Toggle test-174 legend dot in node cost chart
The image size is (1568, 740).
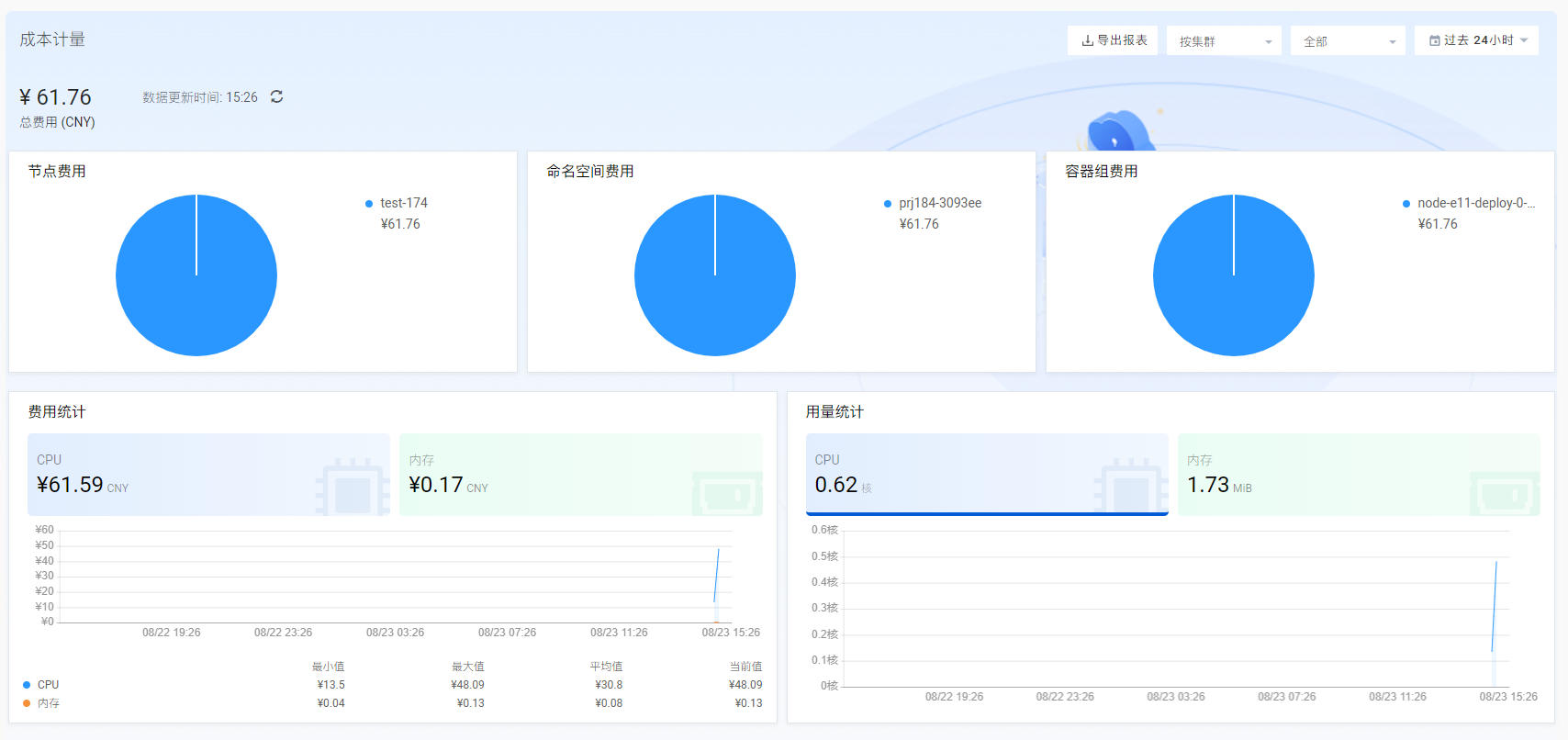[369, 204]
